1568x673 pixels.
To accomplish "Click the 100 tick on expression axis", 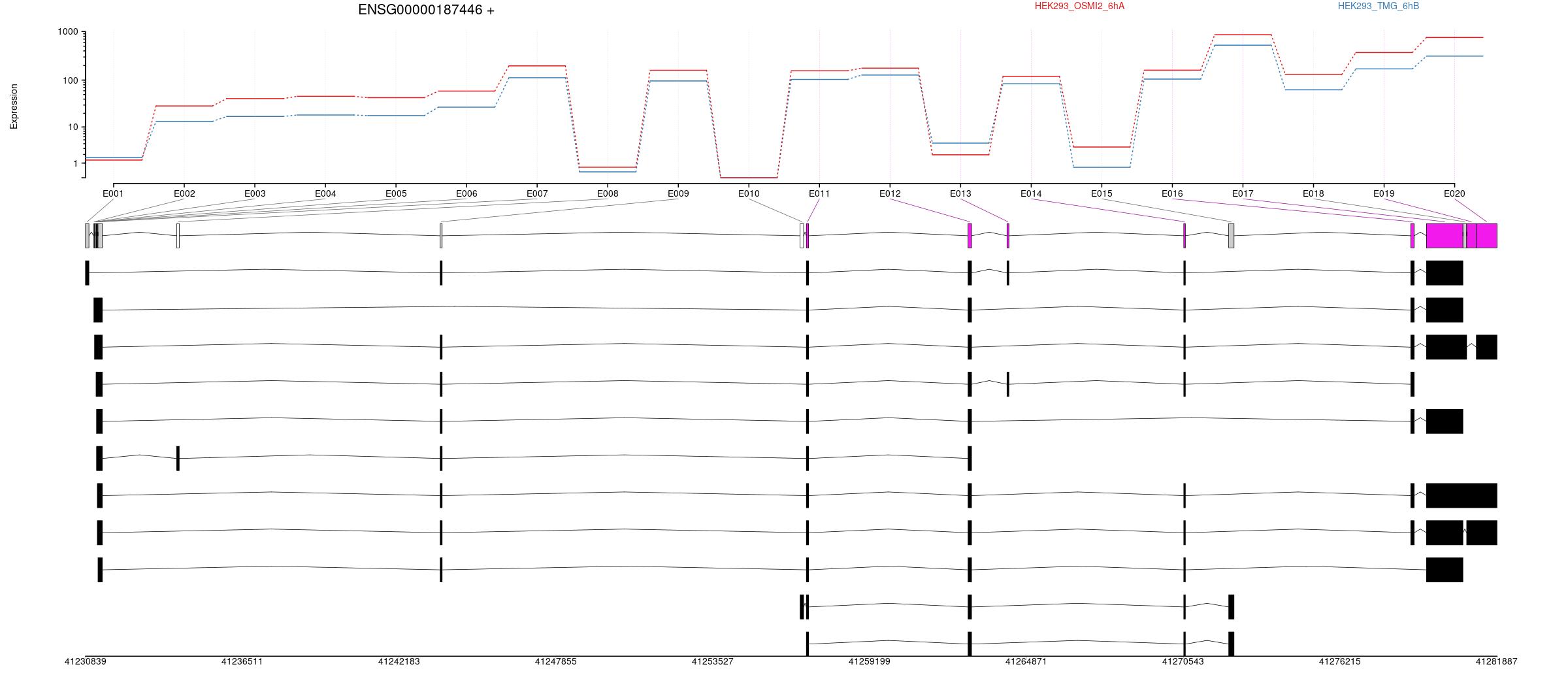I will tap(70, 80).
